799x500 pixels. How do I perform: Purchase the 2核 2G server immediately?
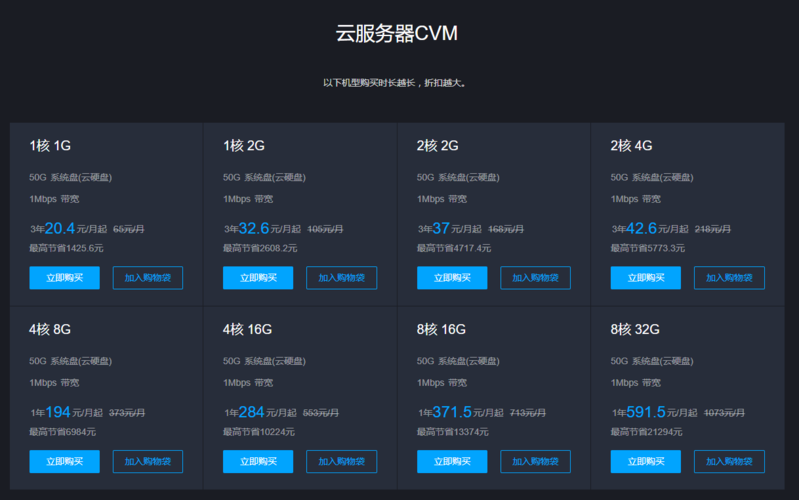(452, 278)
